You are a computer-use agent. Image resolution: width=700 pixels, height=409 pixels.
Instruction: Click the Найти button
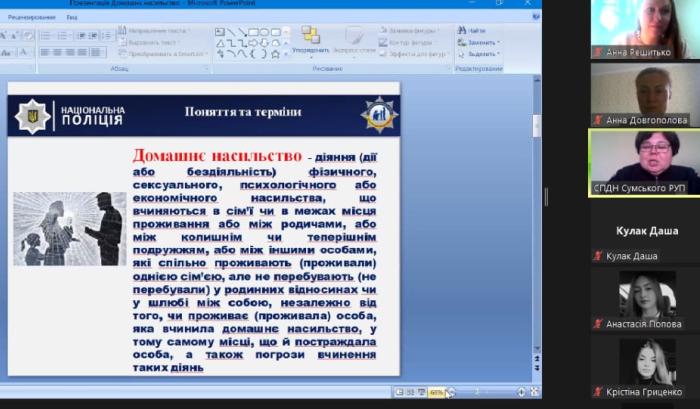click(x=471, y=31)
